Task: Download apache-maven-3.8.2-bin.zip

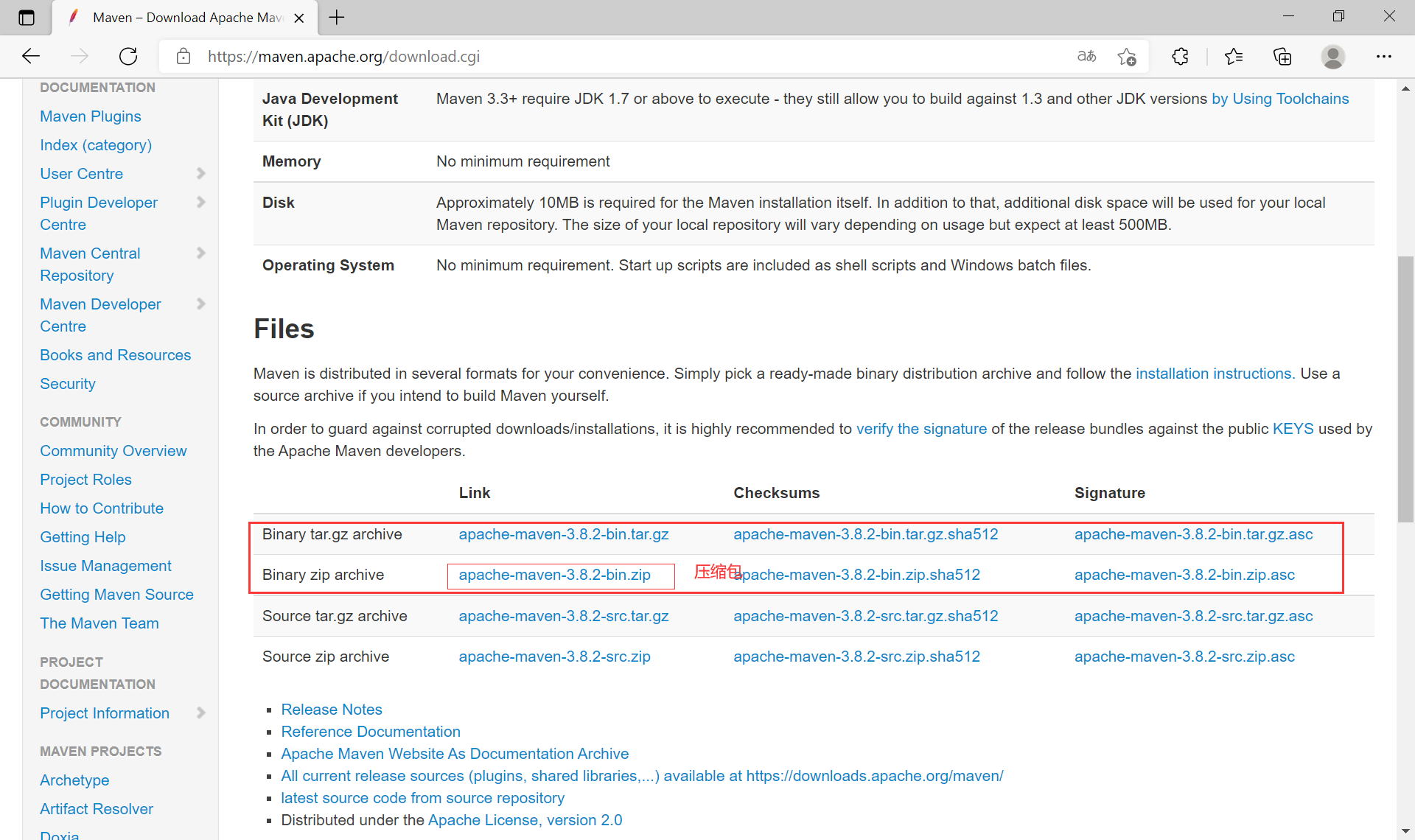Action: pos(554,575)
